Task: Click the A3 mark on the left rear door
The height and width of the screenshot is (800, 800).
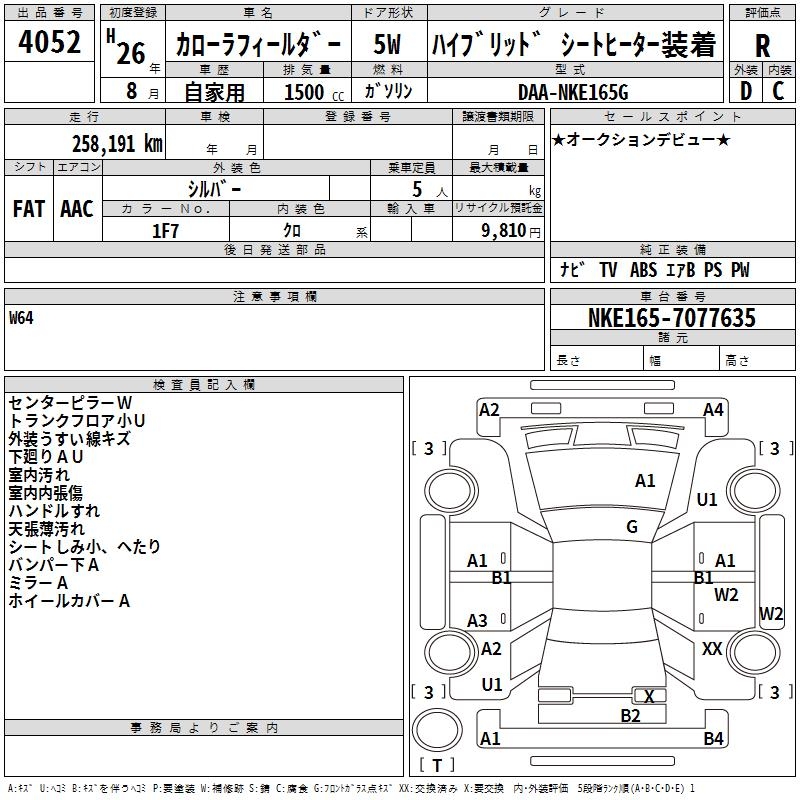Action: (x=477, y=621)
